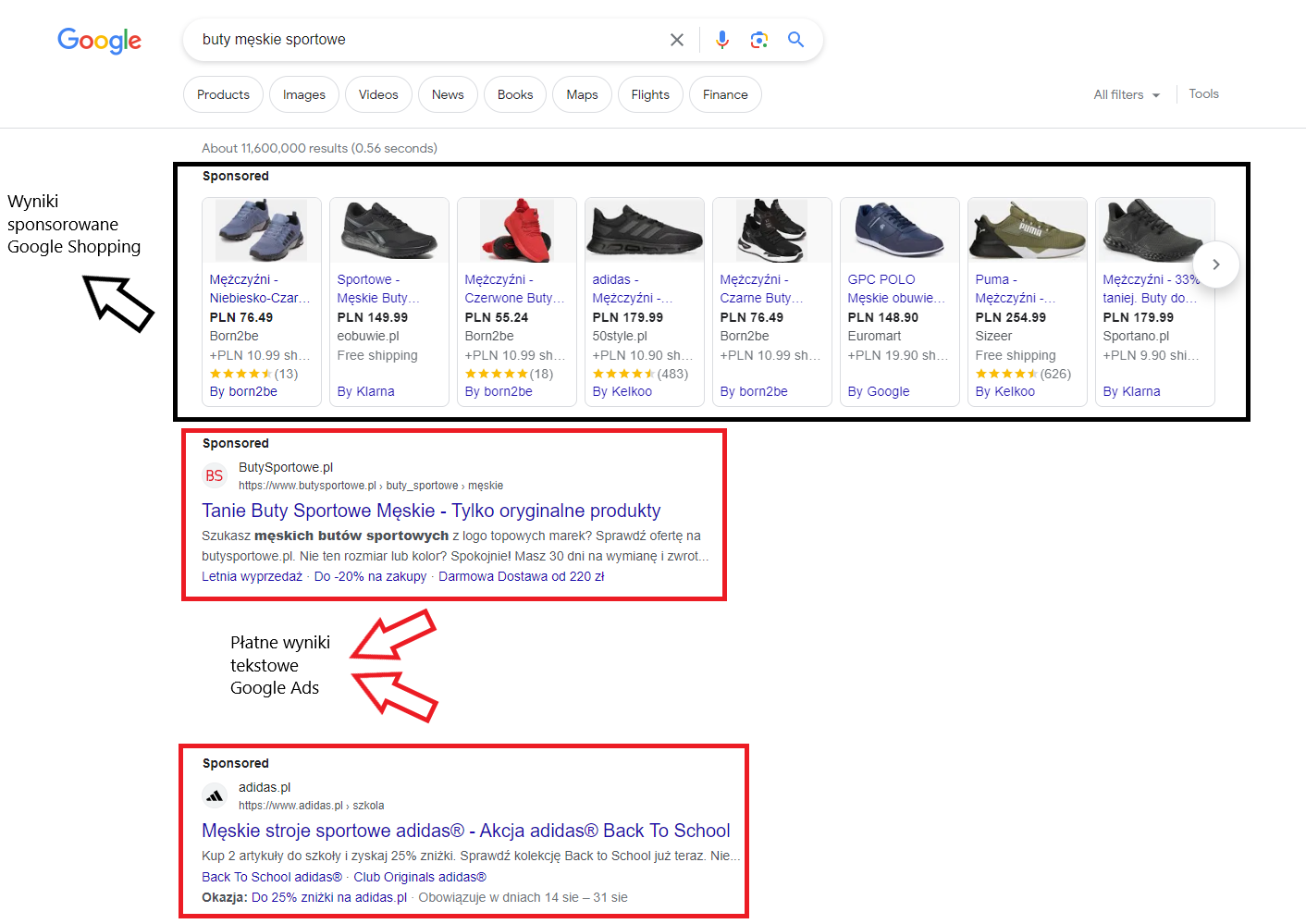Open the Czarne Buty product image

pos(772,230)
